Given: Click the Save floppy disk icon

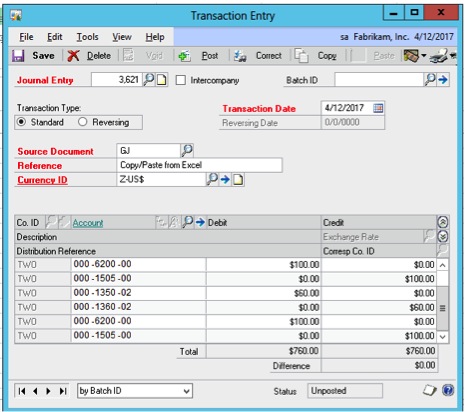Looking at the screenshot, I should pos(18,56).
